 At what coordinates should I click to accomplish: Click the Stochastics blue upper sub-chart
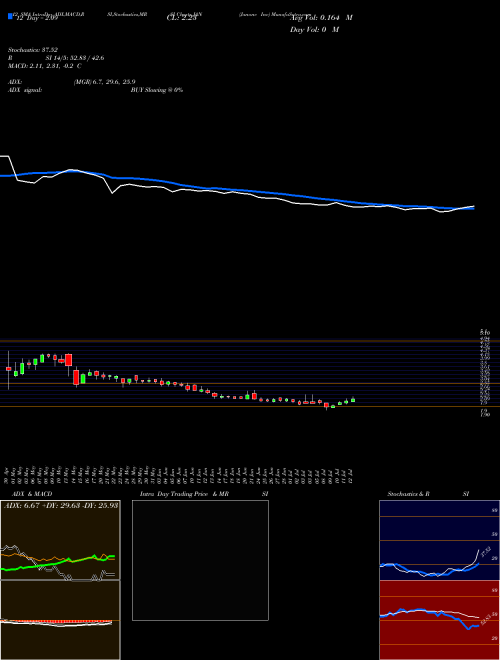pyautogui.click(x=439, y=540)
